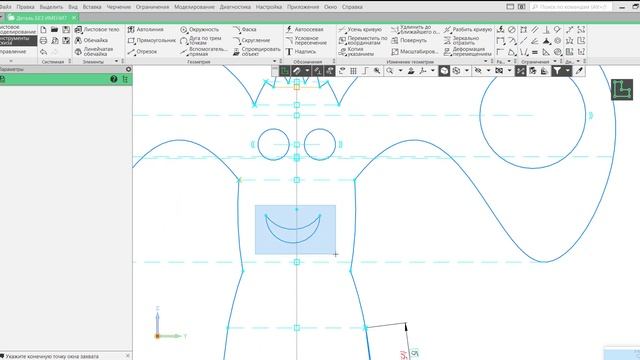This screenshot has height=360, width=640.
Task: Open Параметры panel settings gear
Action: point(129,69)
